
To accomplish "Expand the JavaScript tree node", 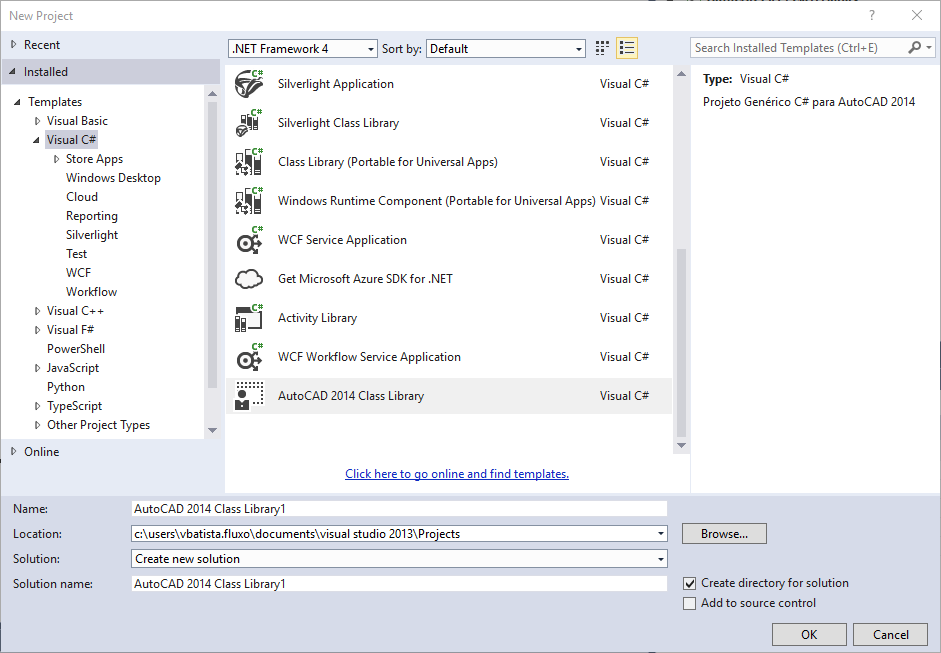I will point(37,368).
